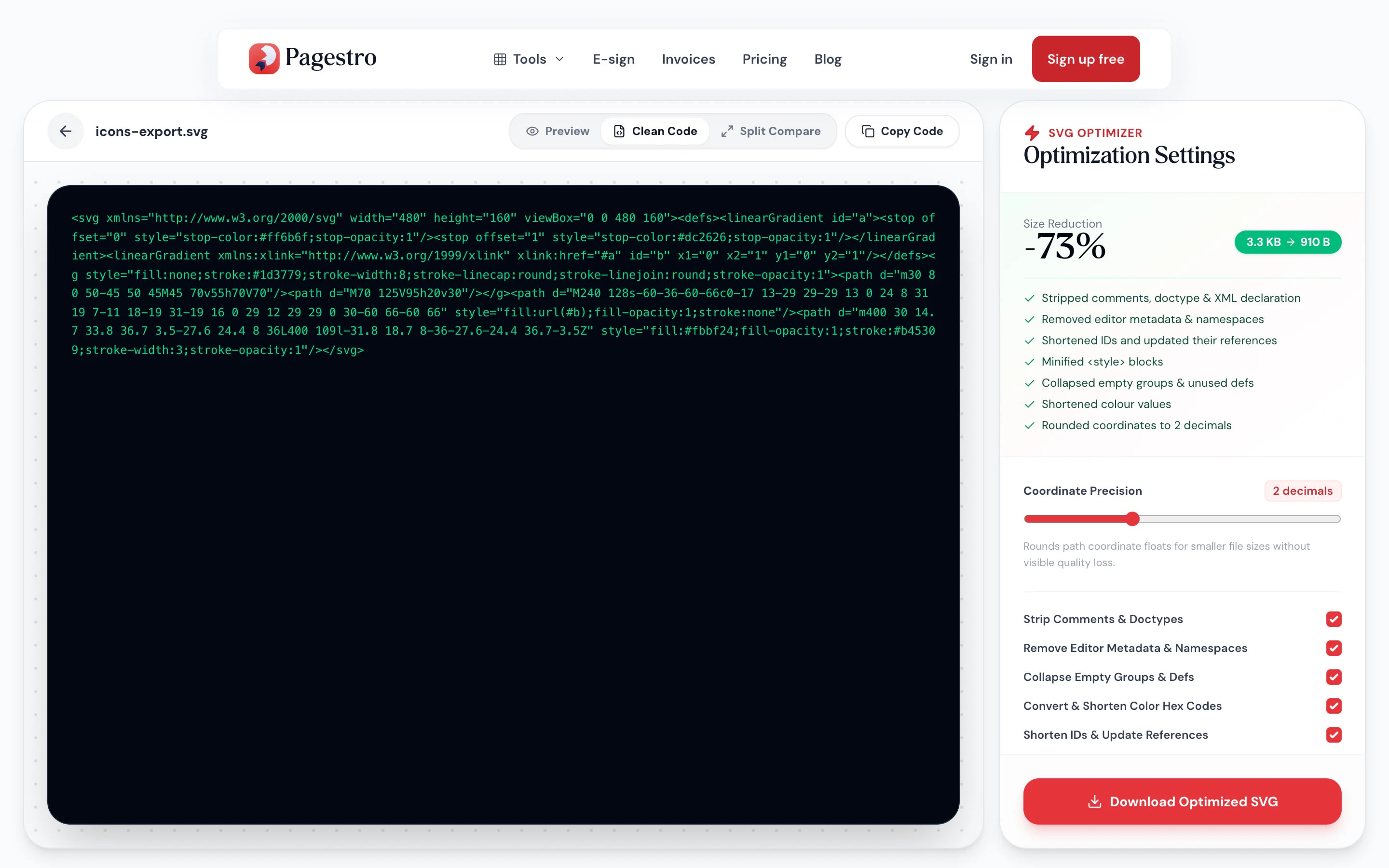Toggle Remove Editor Metadata & Namespaces checkbox
1389x868 pixels.
point(1334,648)
